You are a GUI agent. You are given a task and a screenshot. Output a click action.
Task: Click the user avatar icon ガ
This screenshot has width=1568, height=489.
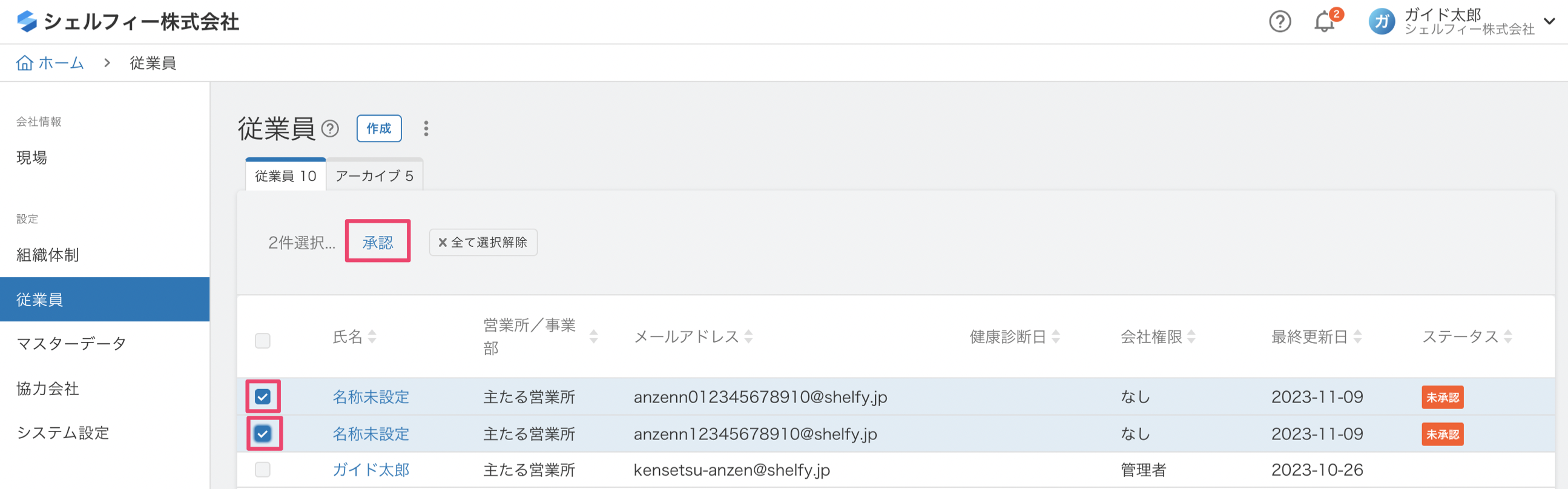(1381, 22)
